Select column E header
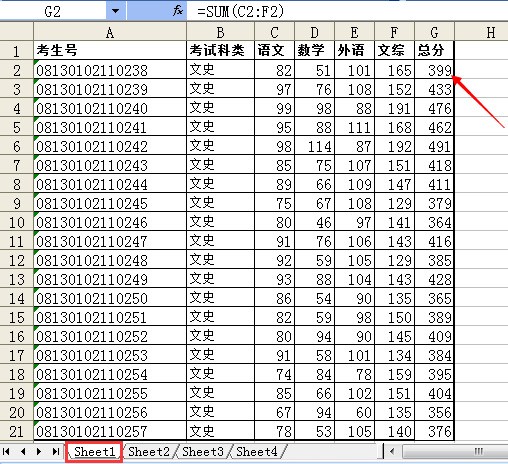The height and width of the screenshot is (464, 508). point(354,32)
